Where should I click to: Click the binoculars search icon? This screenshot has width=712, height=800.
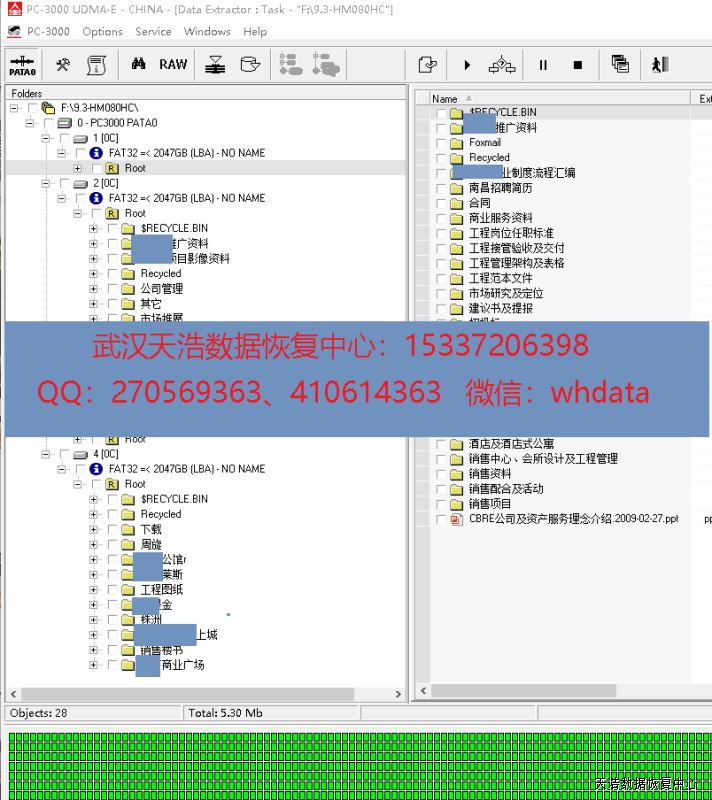coord(139,65)
